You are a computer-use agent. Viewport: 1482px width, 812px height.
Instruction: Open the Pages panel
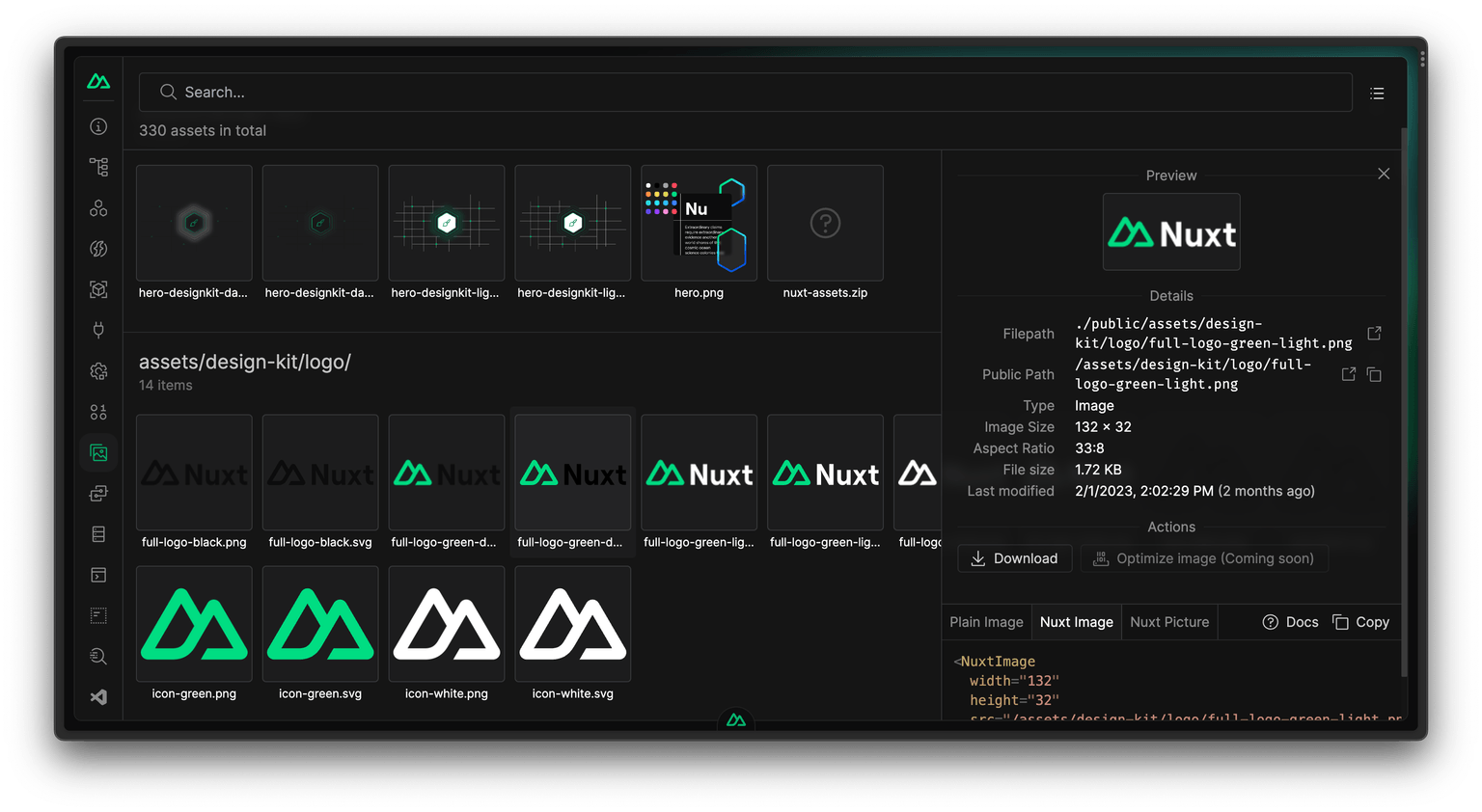[x=97, y=166]
